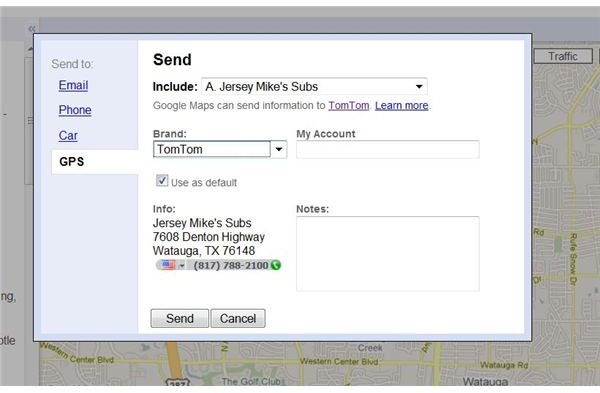The height and width of the screenshot is (393, 600).
Task: Click the Traffic button on the map
Action: click(563, 56)
